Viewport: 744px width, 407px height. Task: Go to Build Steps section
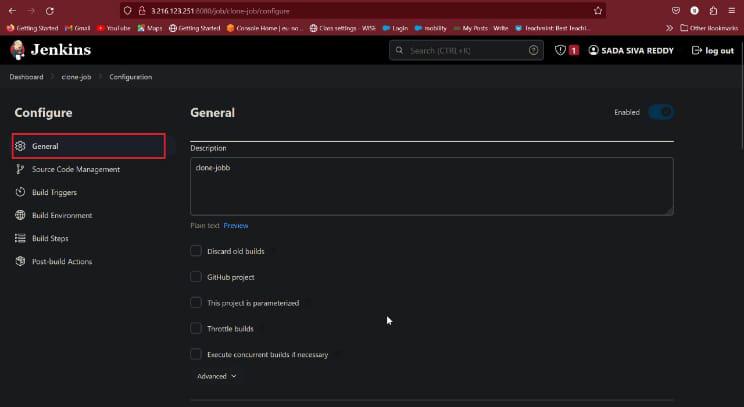[50, 238]
